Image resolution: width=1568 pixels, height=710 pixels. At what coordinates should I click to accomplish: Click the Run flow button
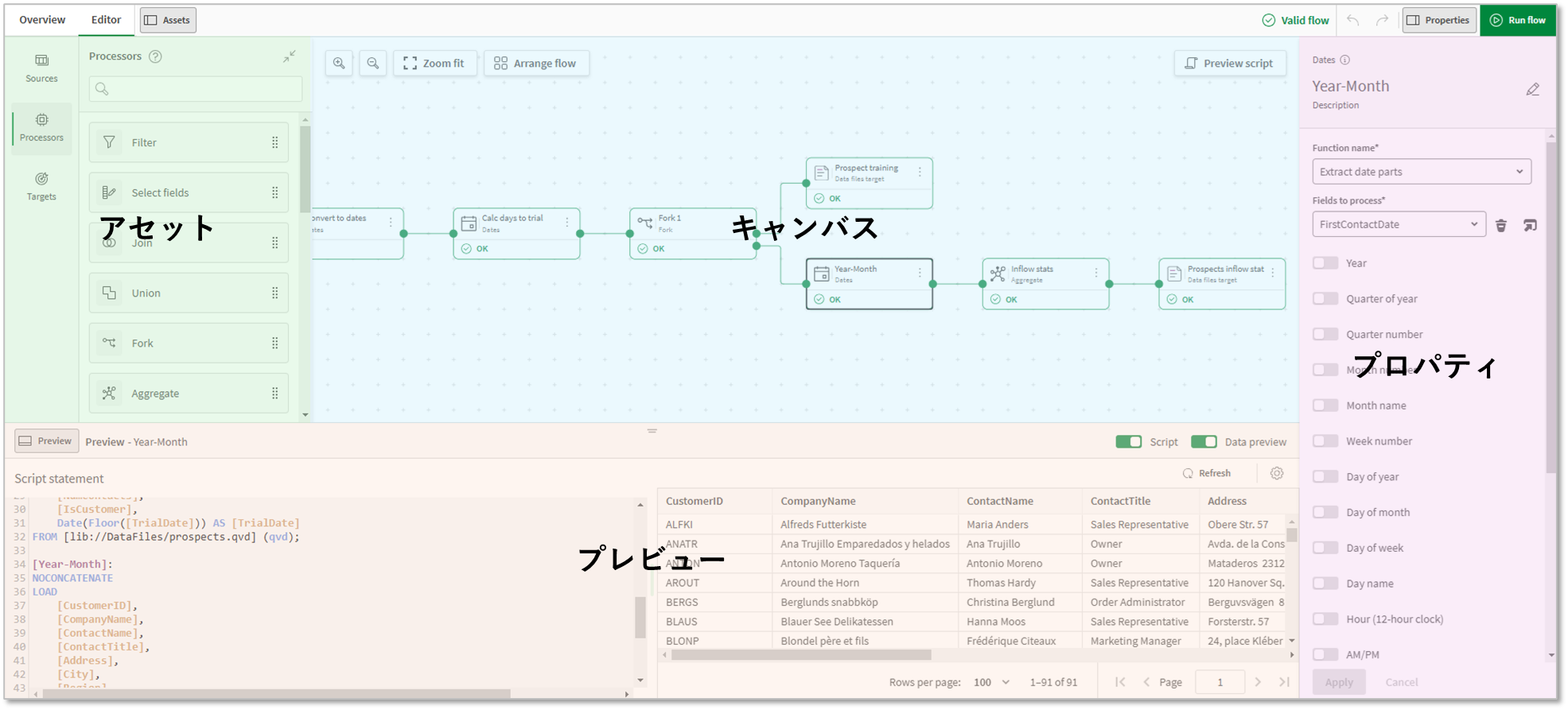click(1518, 20)
